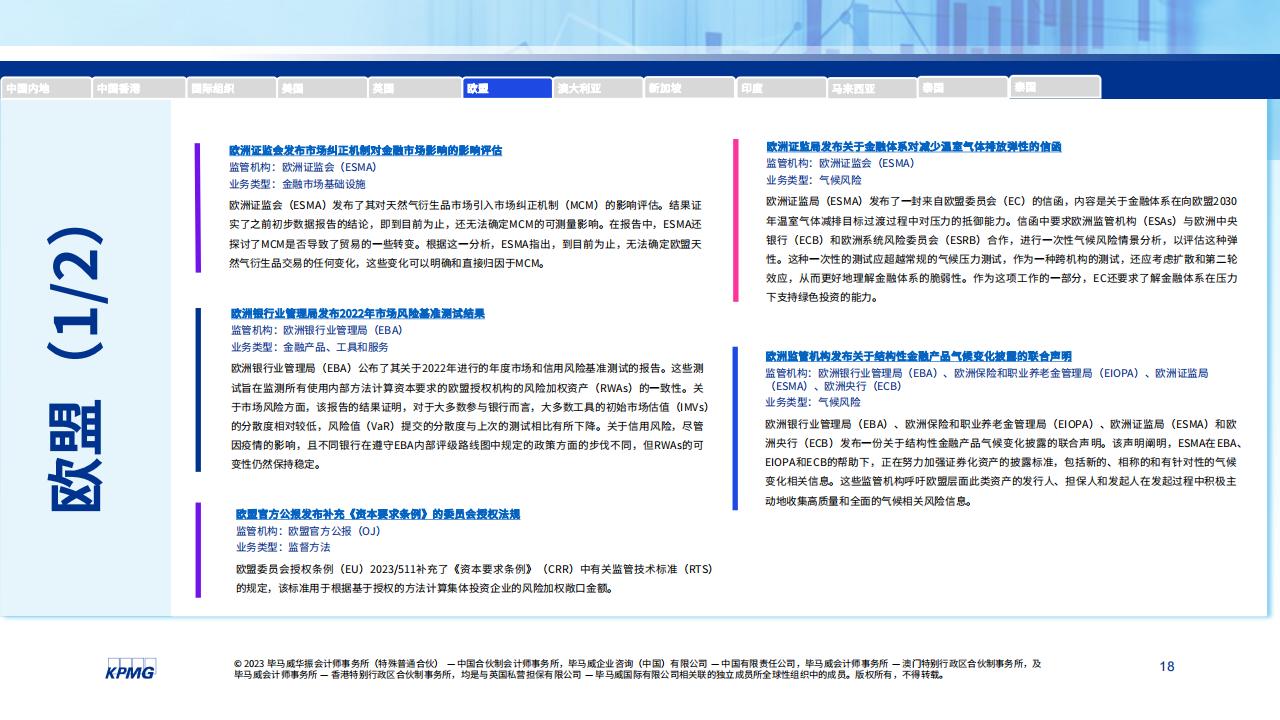
Task: Open link 欧盟官方公报发布补充《资本要求条例》的委员会授权法规
Action: (x=378, y=514)
